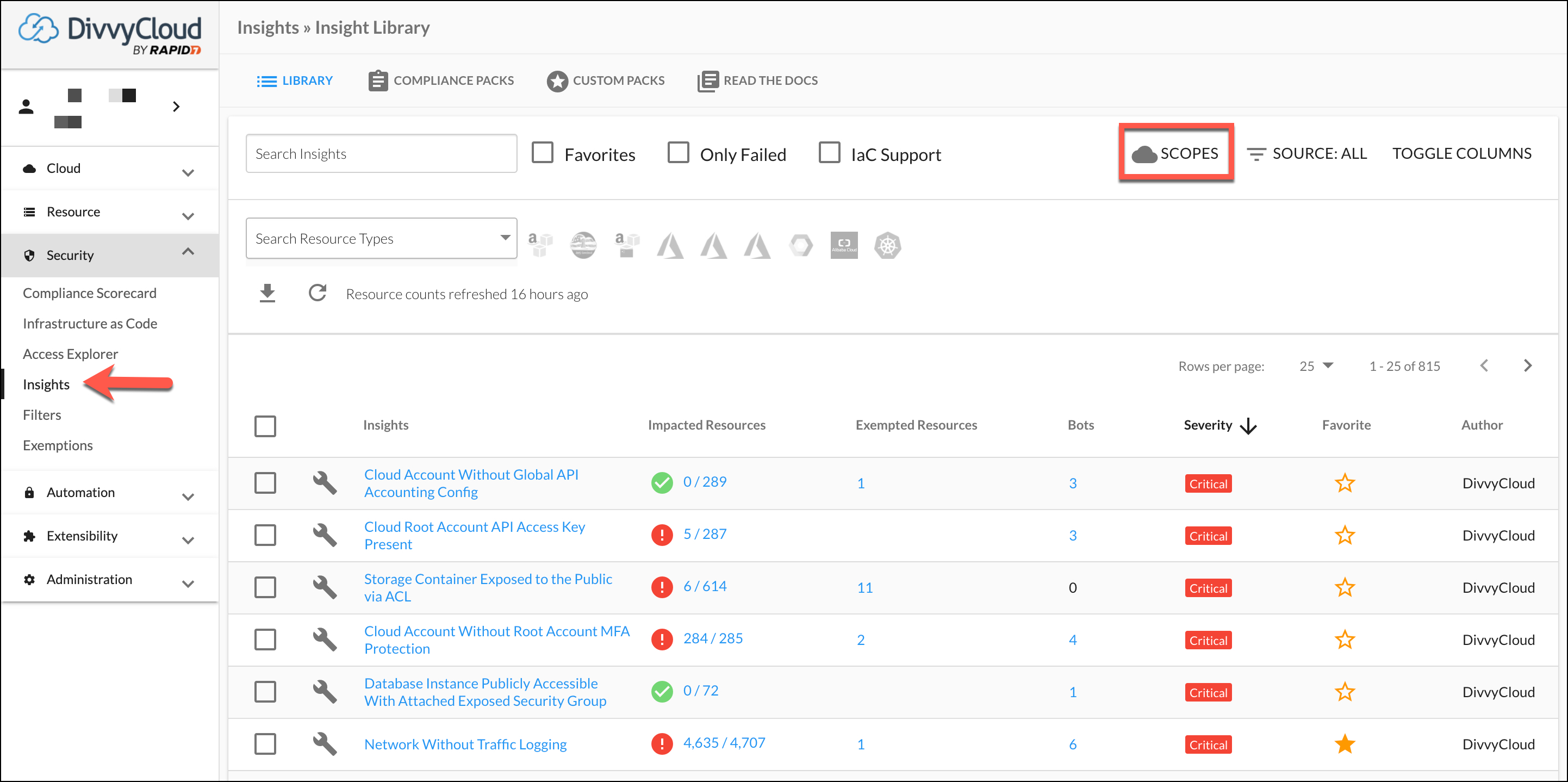Screen dimensions: 1568x782
Task: Open the Network Without Traffic Logging insight
Action: [465, 744]
